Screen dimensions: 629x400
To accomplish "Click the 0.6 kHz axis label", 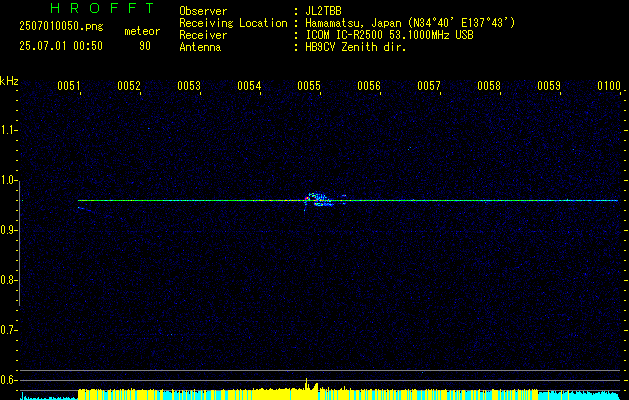I will (x=9, y=380).
